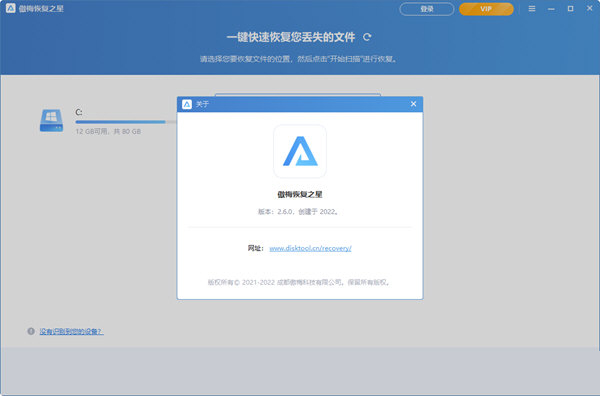
Task: Minimize the main window
Action: click(x=551, y=8)
